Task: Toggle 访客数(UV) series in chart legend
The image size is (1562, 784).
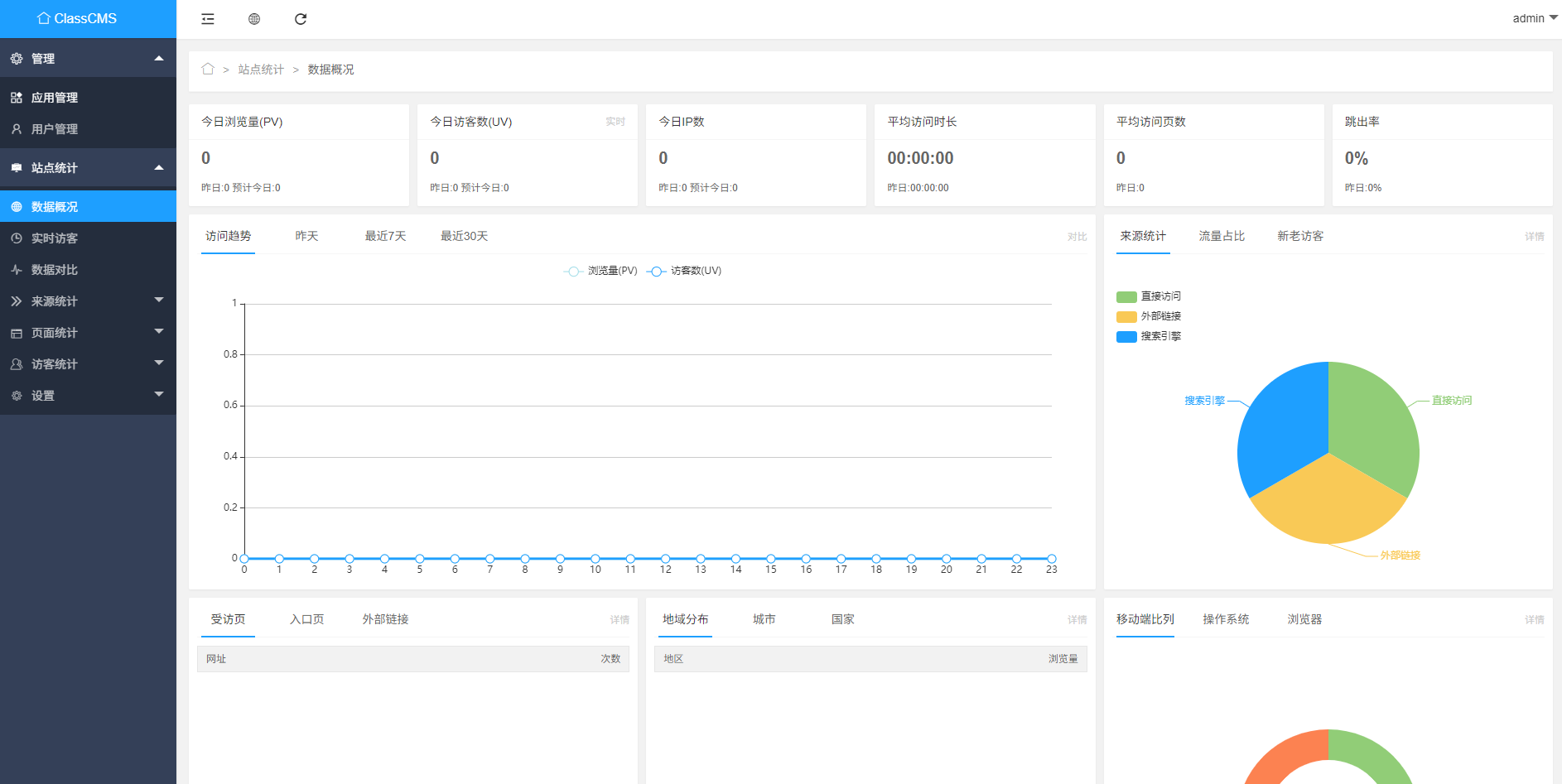Action: pyautogui.click(x=685, y=271)
